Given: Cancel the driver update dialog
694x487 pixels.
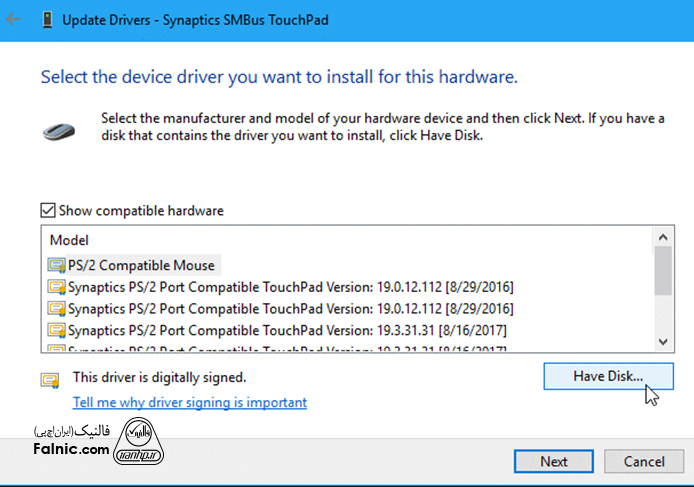Looking at the screenshot, I should [644, 461].
